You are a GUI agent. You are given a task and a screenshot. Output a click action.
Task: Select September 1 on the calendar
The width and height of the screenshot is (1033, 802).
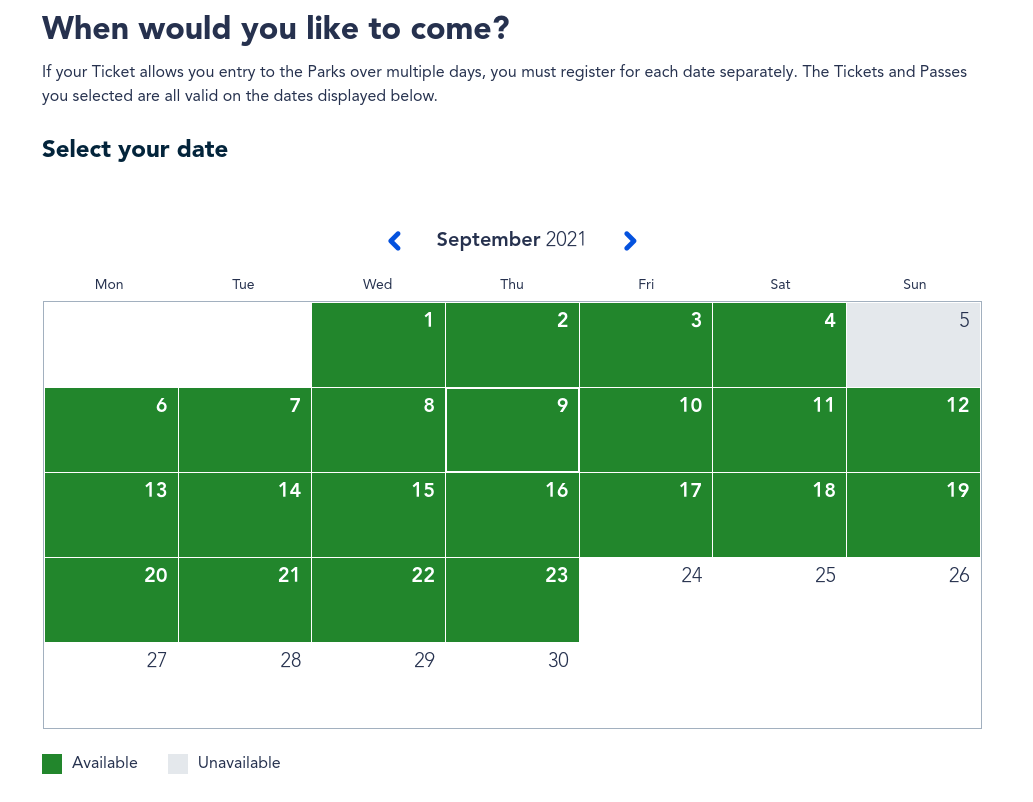[378, 345]
